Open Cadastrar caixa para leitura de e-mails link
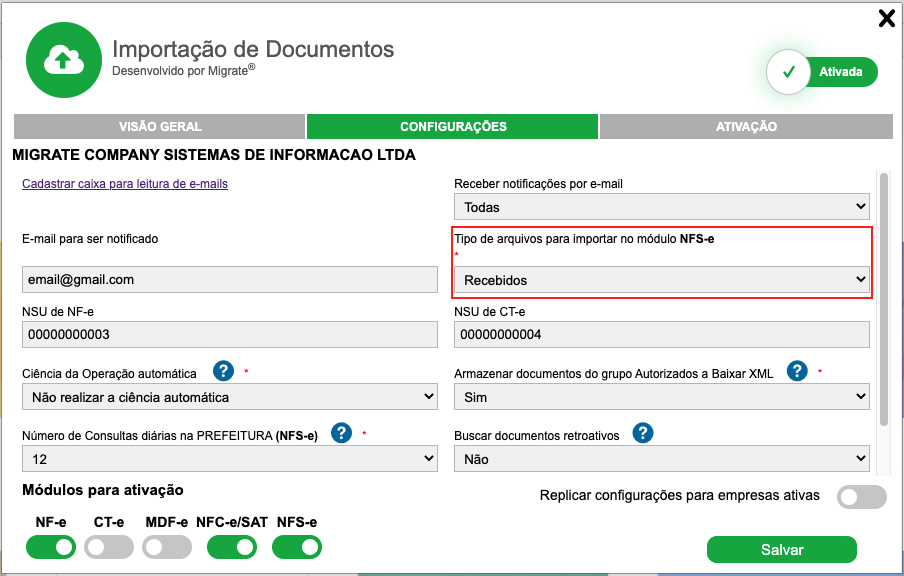 (125, 184)
